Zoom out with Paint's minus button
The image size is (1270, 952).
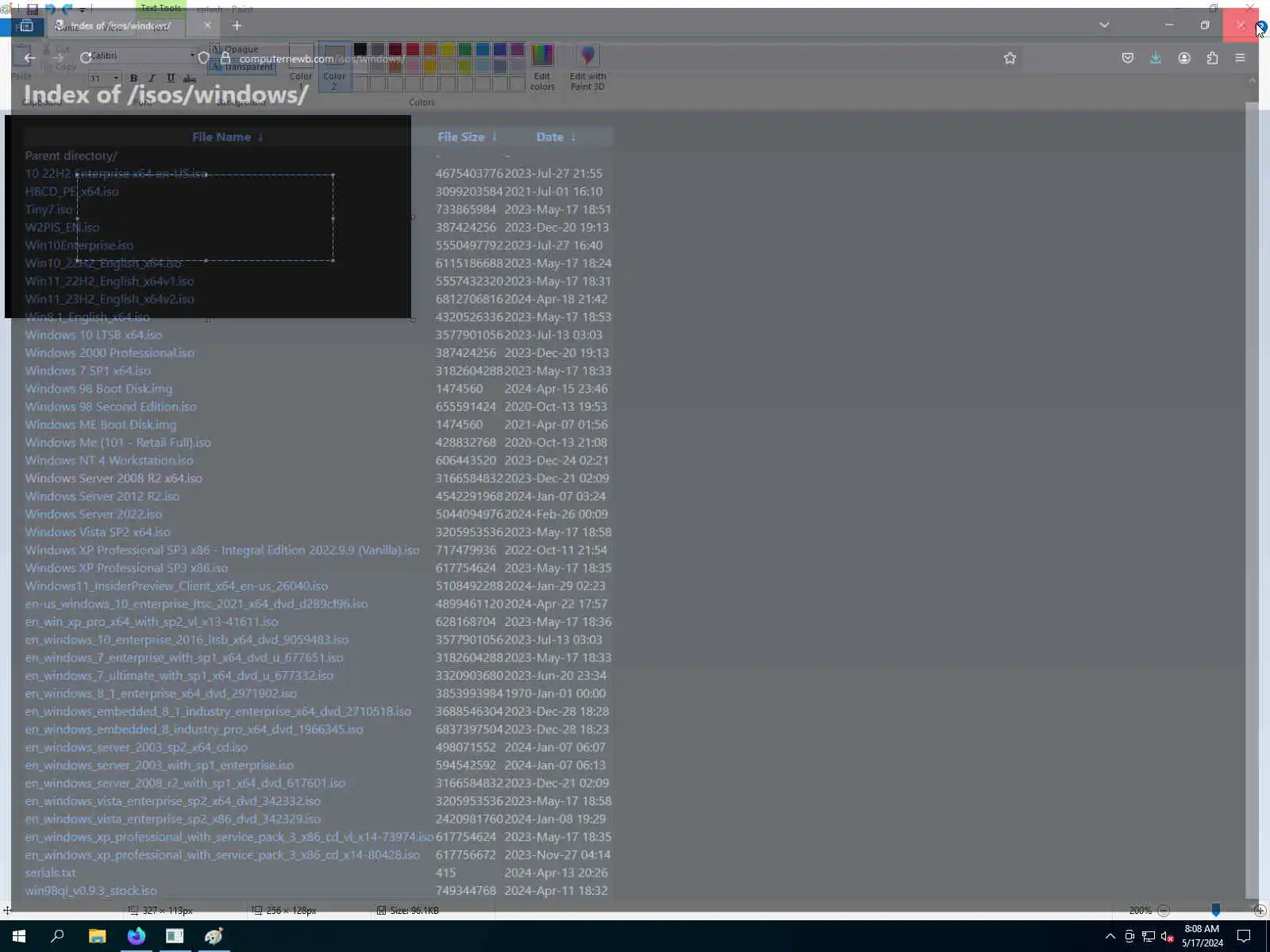1164,911
